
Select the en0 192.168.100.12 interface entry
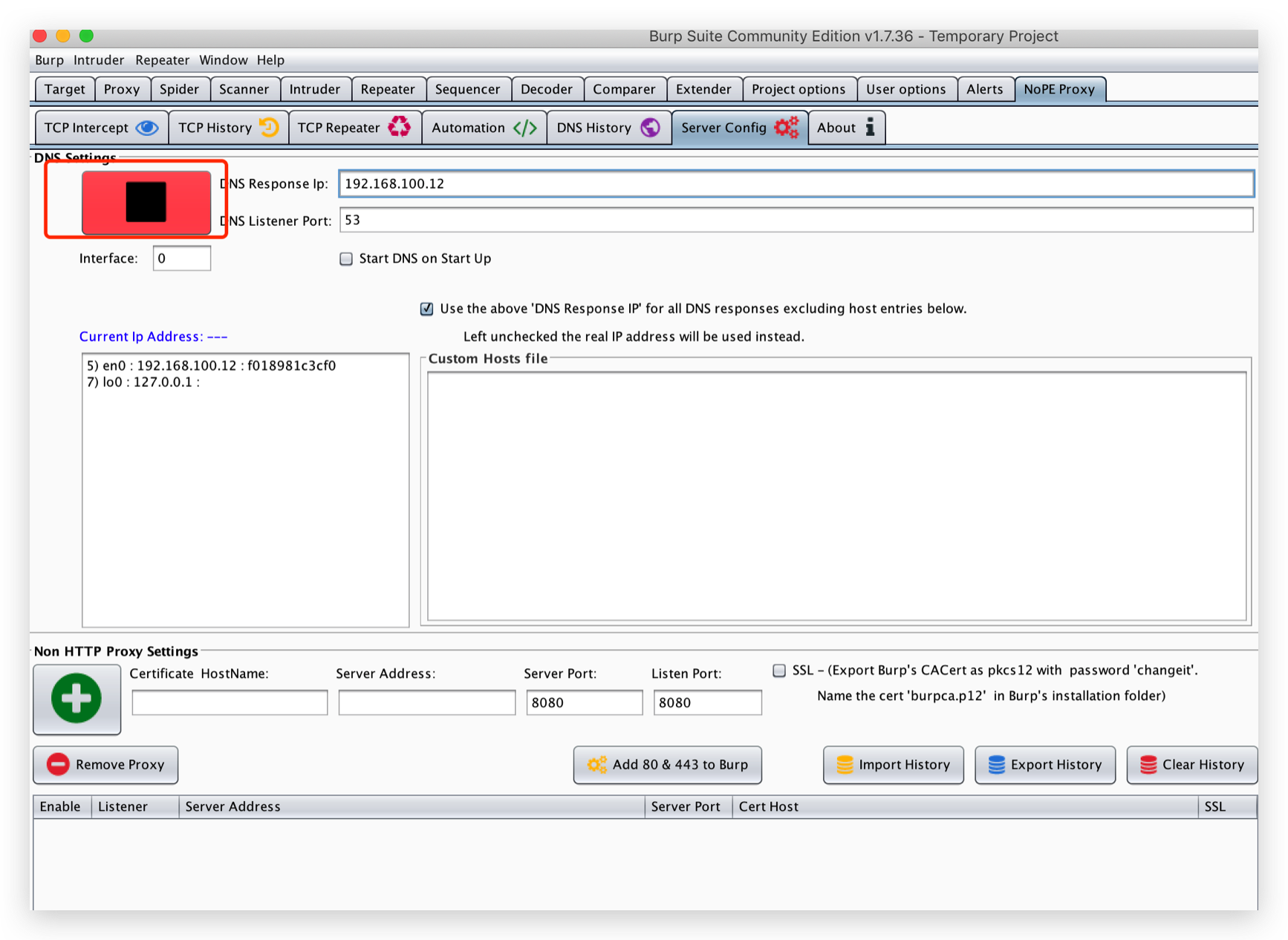pos(212,365)
